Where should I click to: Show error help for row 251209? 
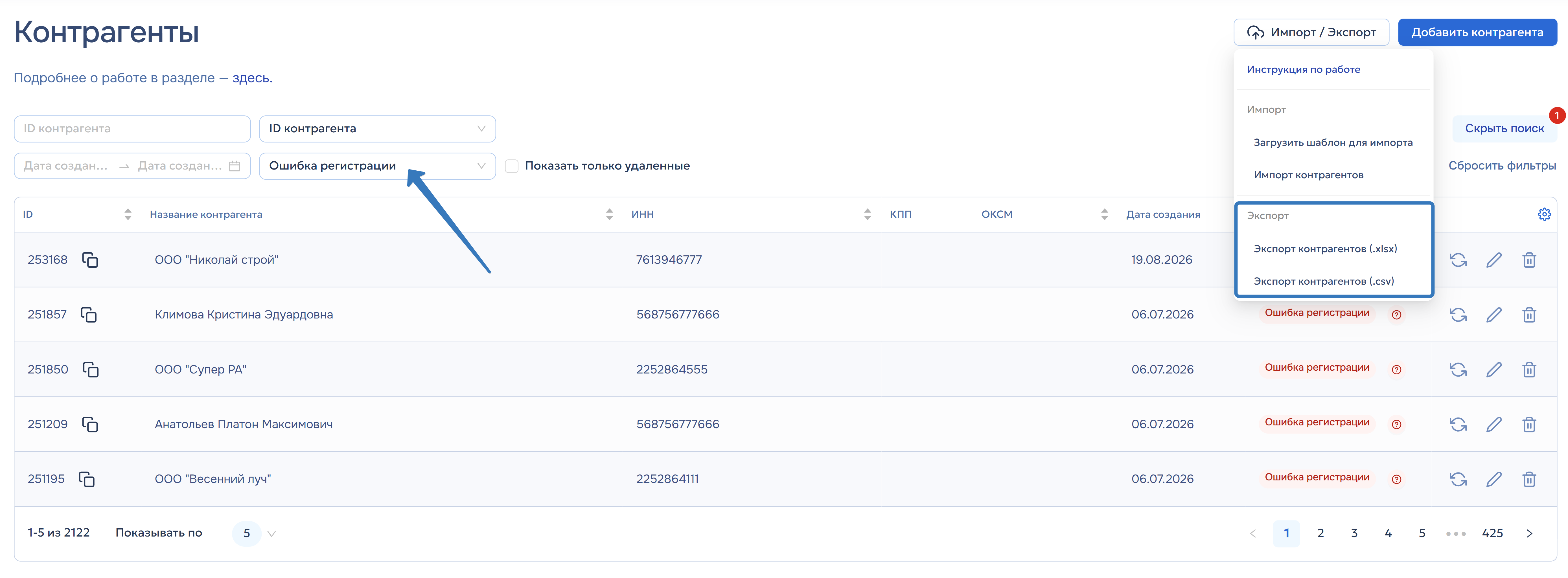coord(1396,424)
